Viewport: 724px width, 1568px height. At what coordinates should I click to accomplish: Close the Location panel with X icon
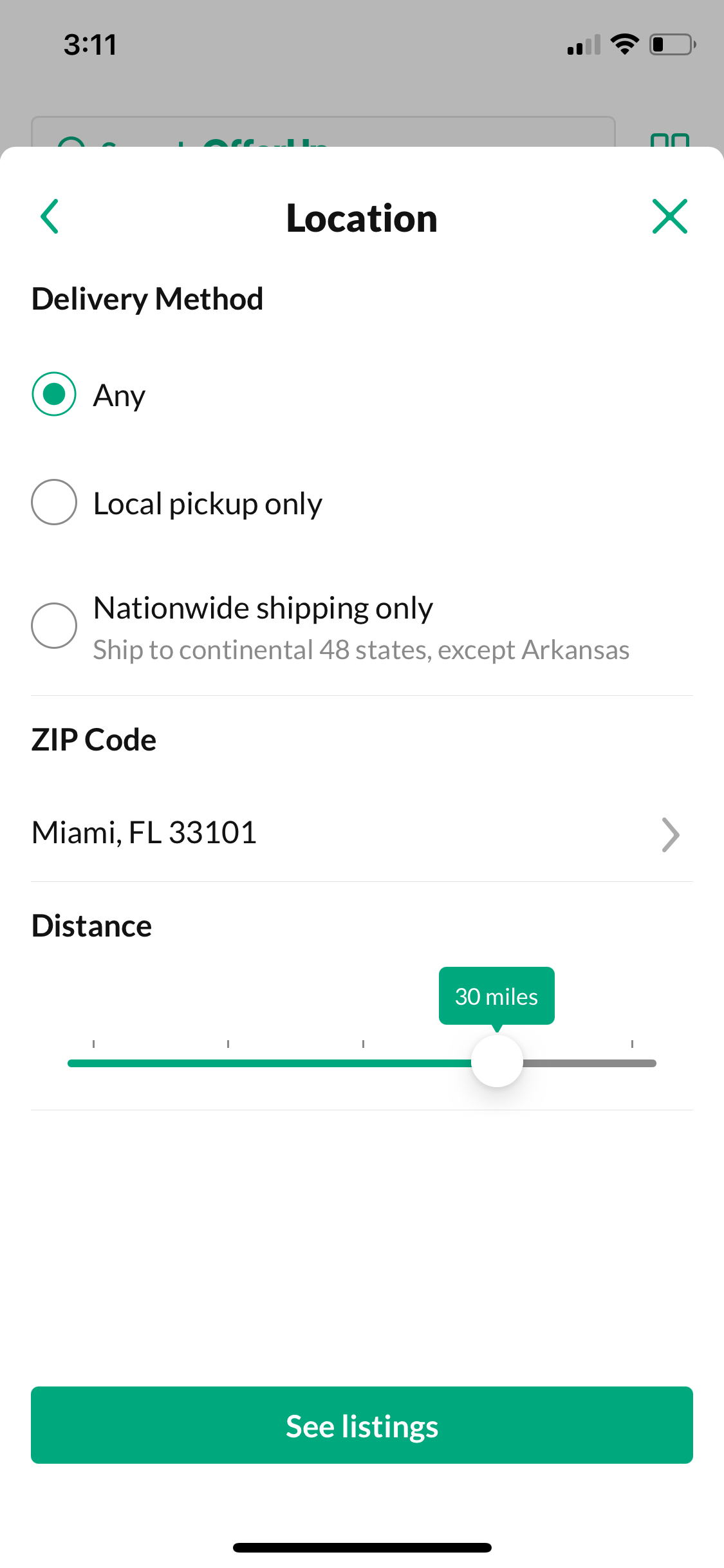pos(669,217)
